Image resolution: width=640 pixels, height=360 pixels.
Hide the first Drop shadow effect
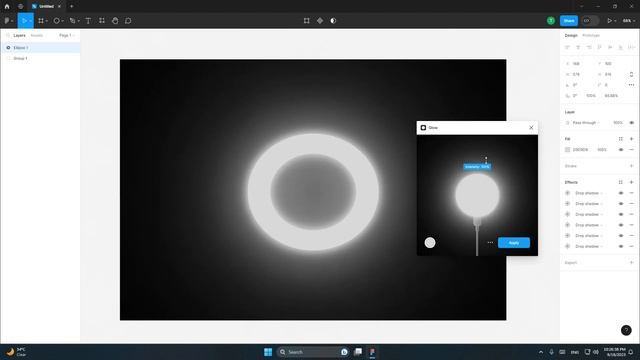(620, 193)
